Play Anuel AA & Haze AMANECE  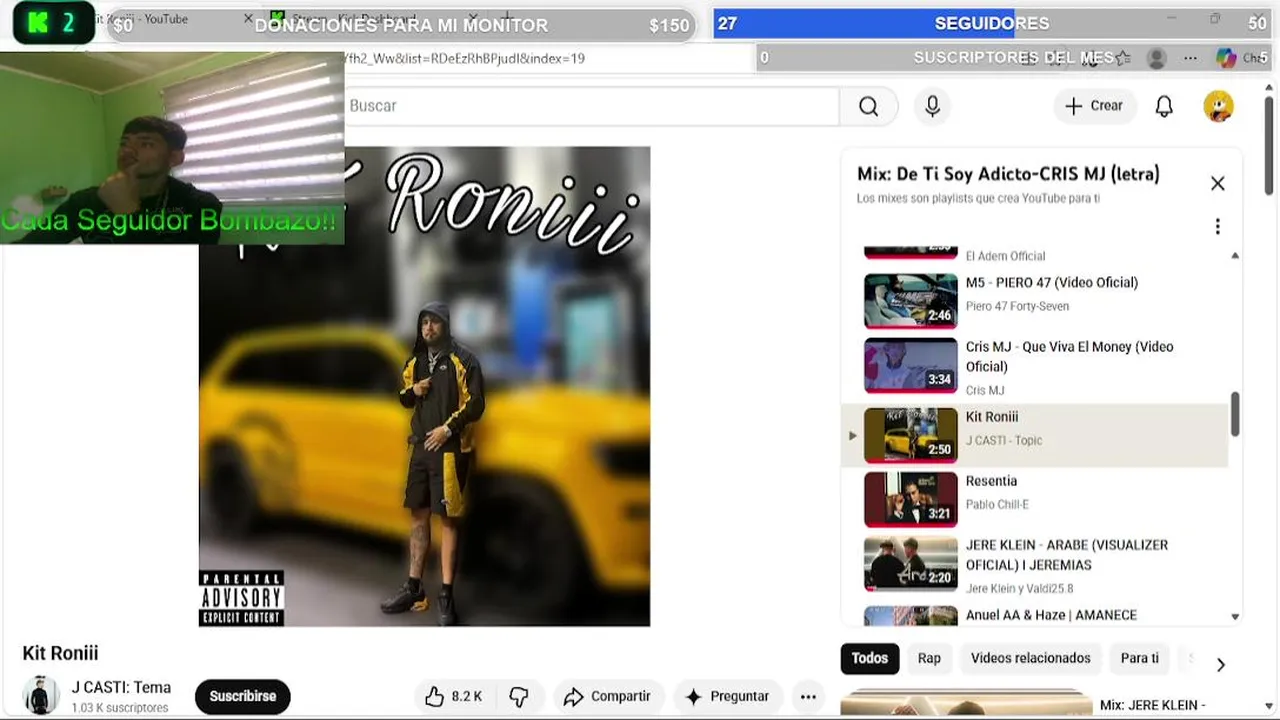point(1035,615)
